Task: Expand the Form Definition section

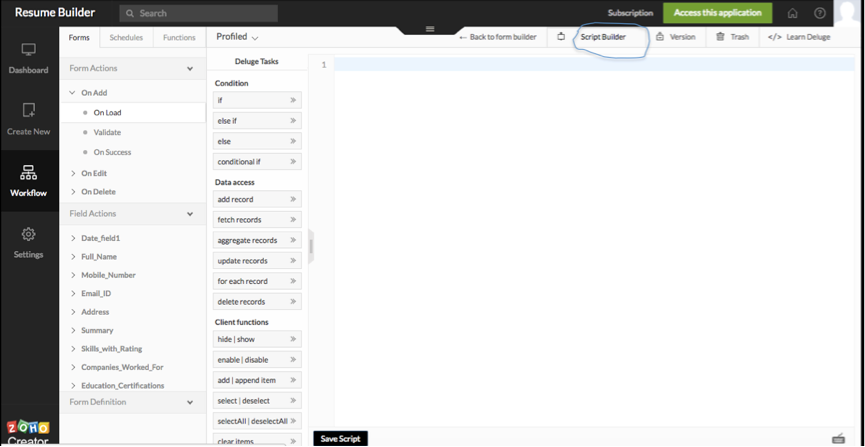Action: pos(190,402)
